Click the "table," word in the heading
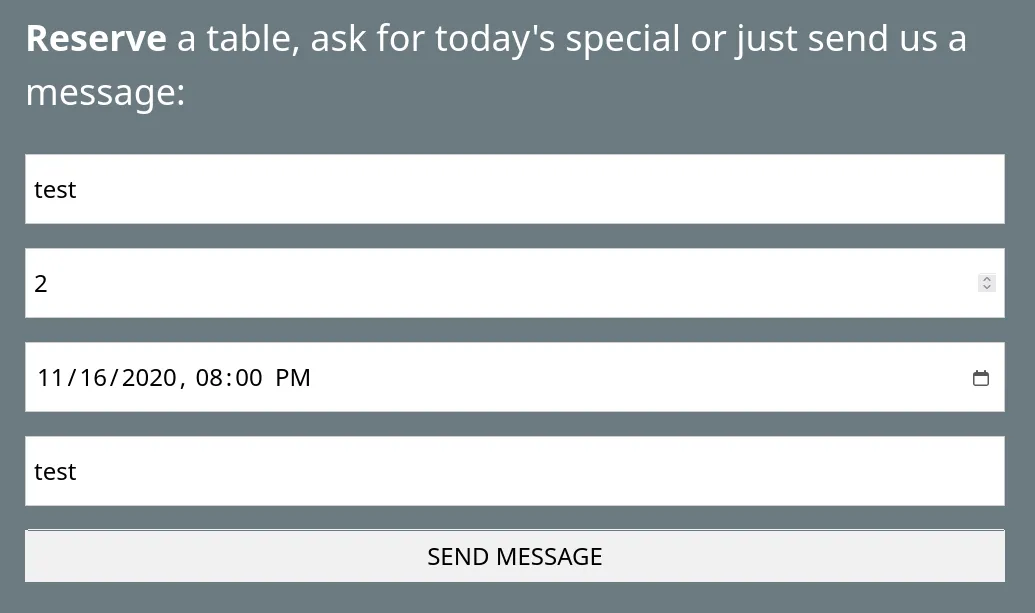 (x=253, y=40)
